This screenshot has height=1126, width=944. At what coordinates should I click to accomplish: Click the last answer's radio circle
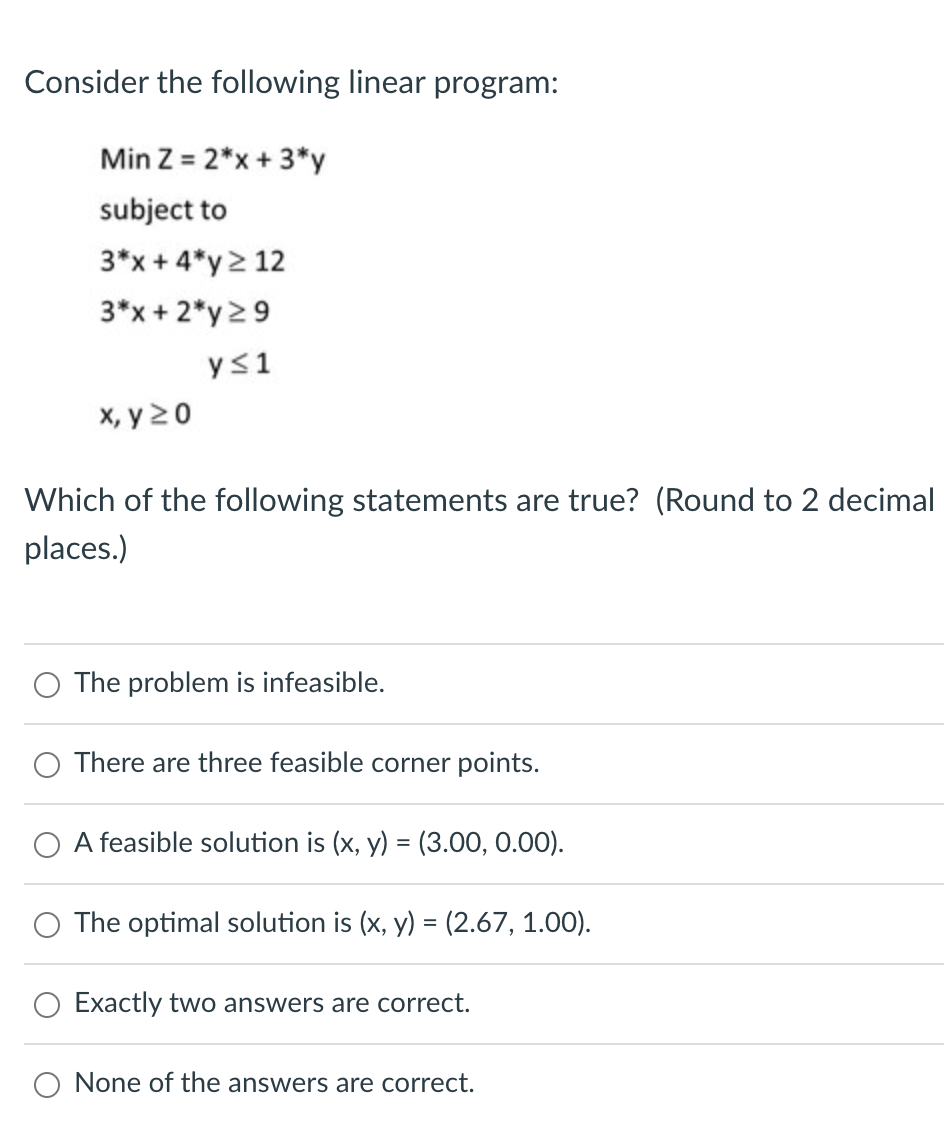point(46,1084)
